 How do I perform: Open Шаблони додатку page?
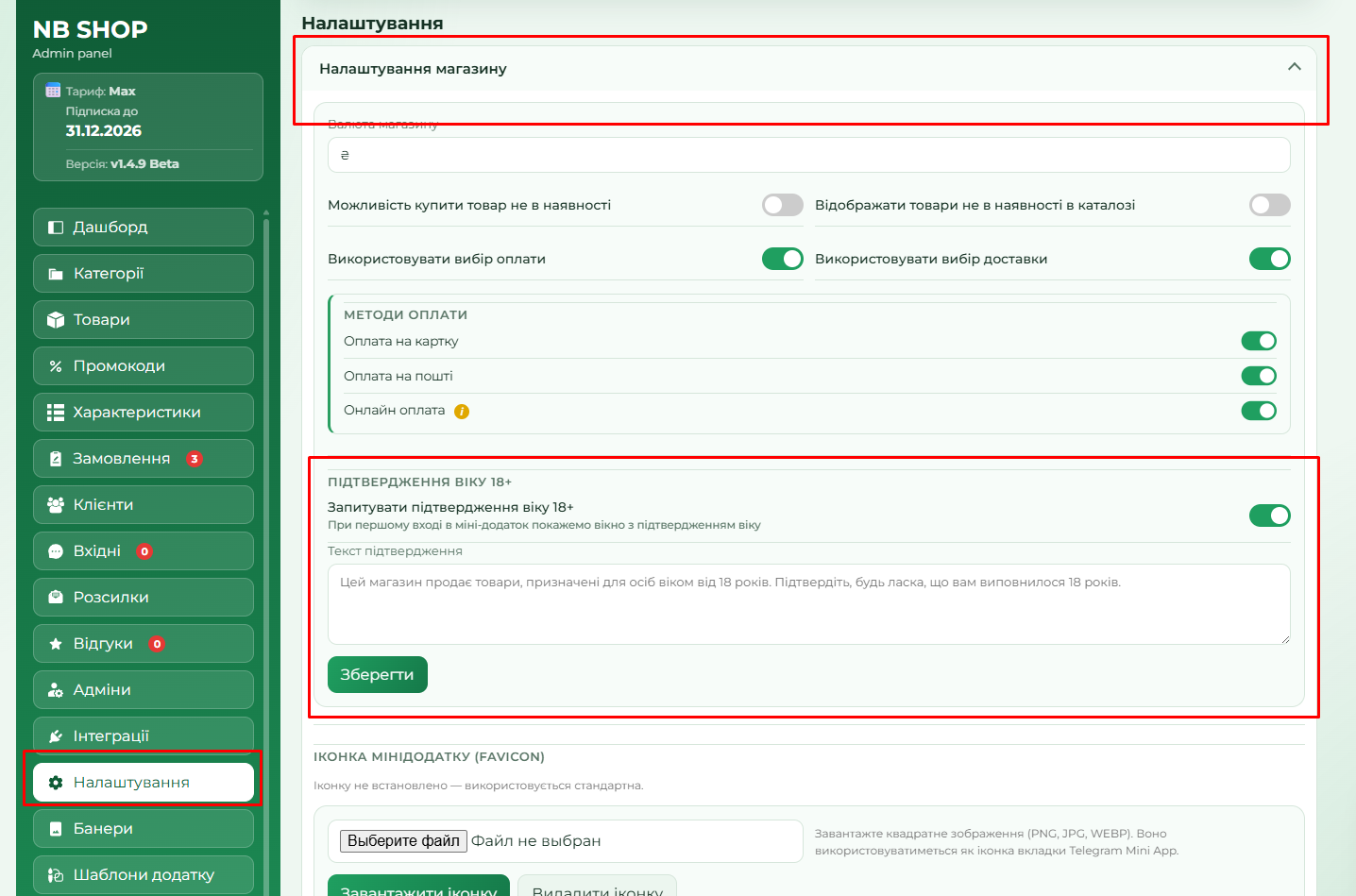coord(144,874)
